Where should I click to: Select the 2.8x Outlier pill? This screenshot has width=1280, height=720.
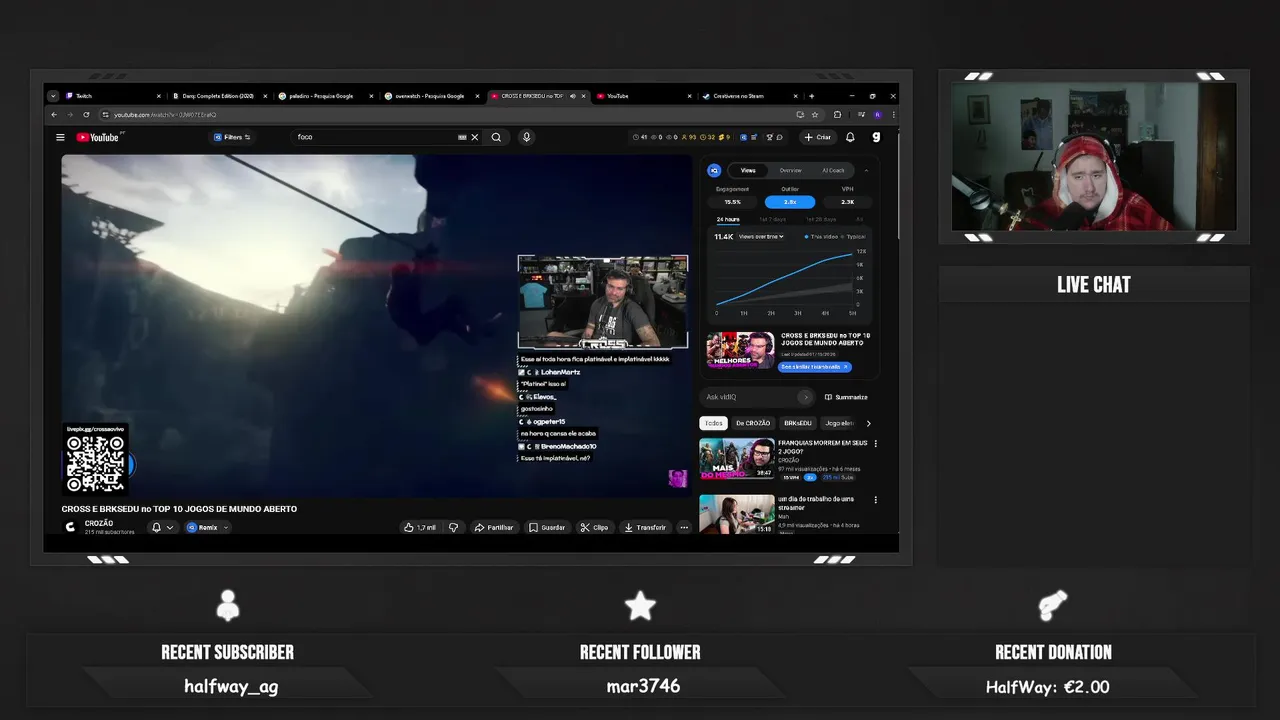point(790,202)
